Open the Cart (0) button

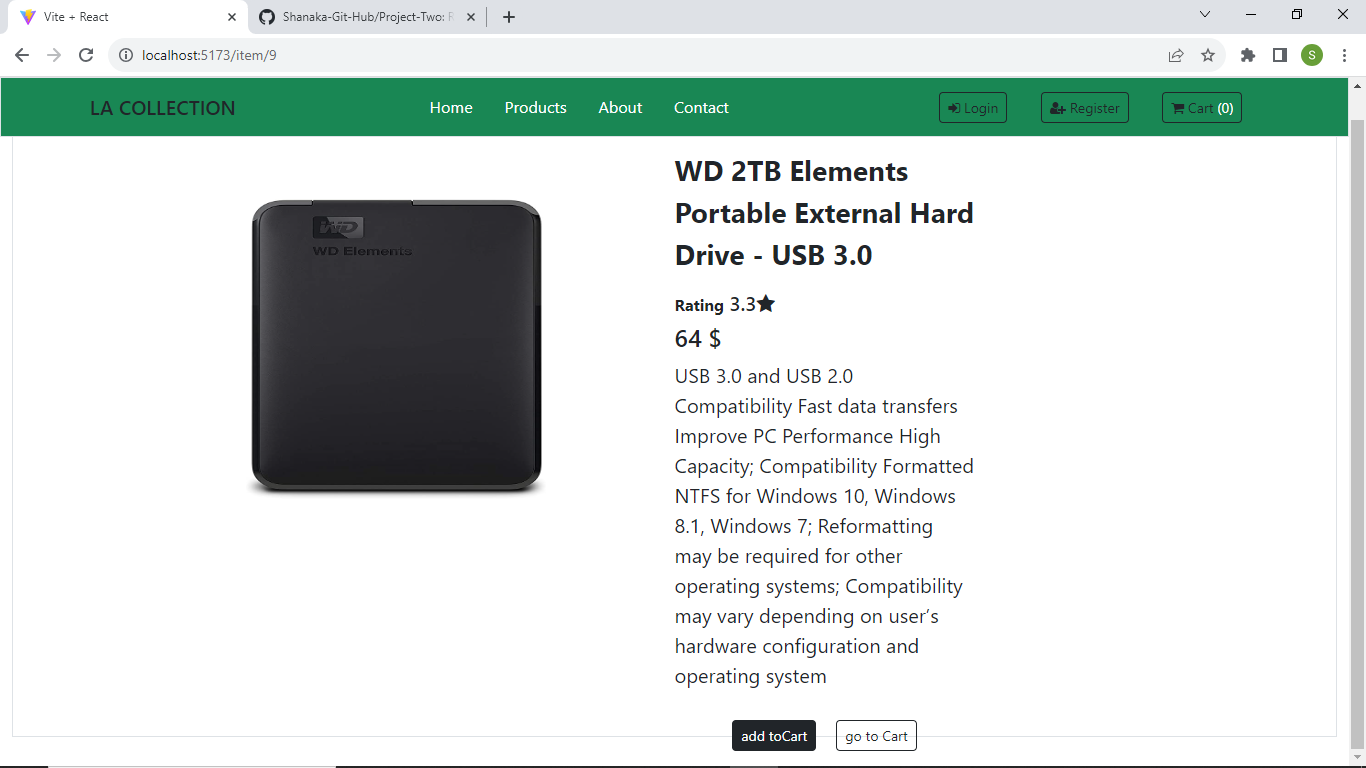(x=1202, y=108)
